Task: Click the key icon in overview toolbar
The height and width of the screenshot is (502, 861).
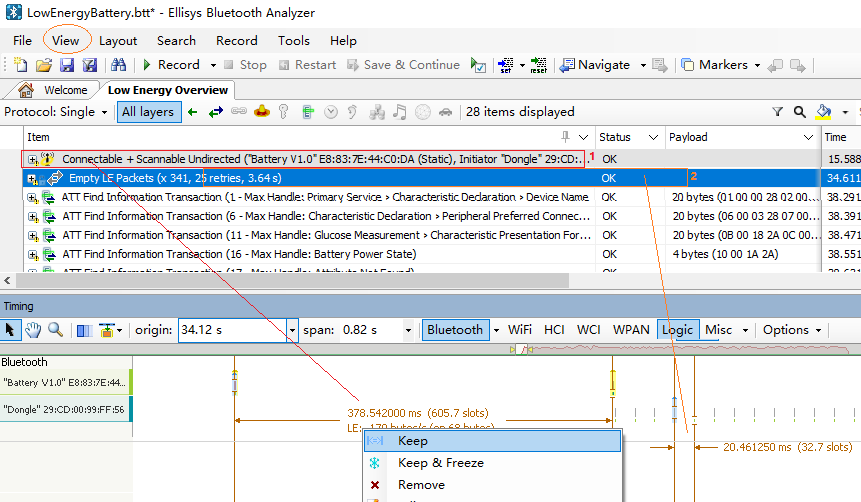Action: pos(283,112)
